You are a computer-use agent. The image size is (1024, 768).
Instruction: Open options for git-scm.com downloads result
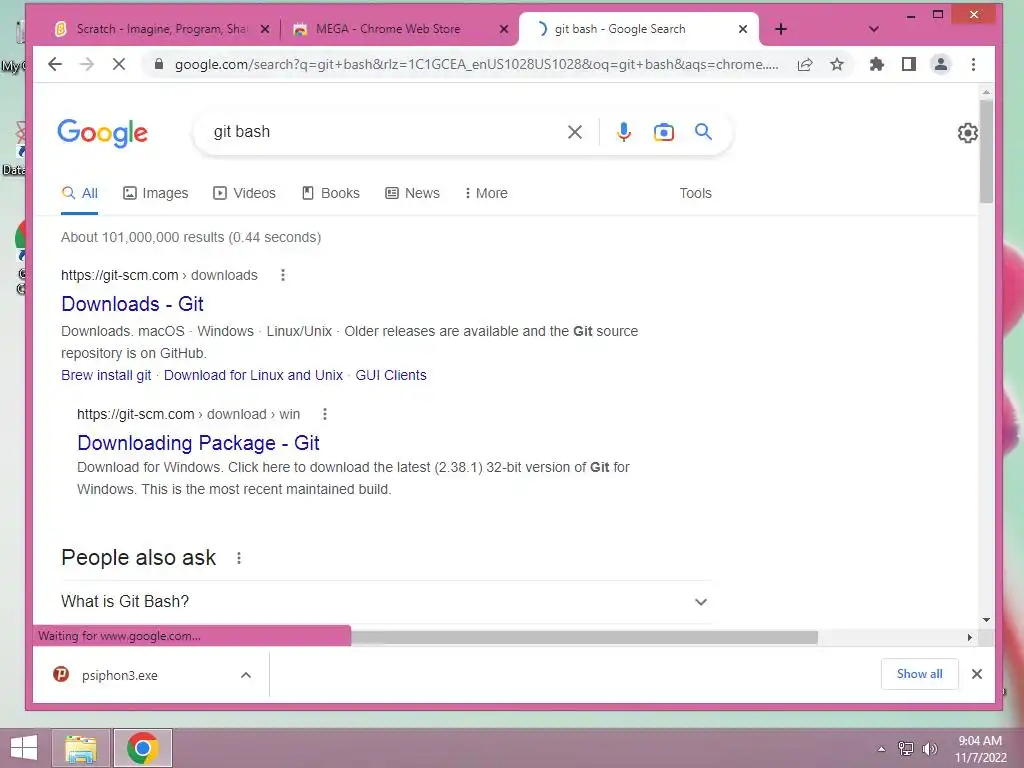click(283, 275)
